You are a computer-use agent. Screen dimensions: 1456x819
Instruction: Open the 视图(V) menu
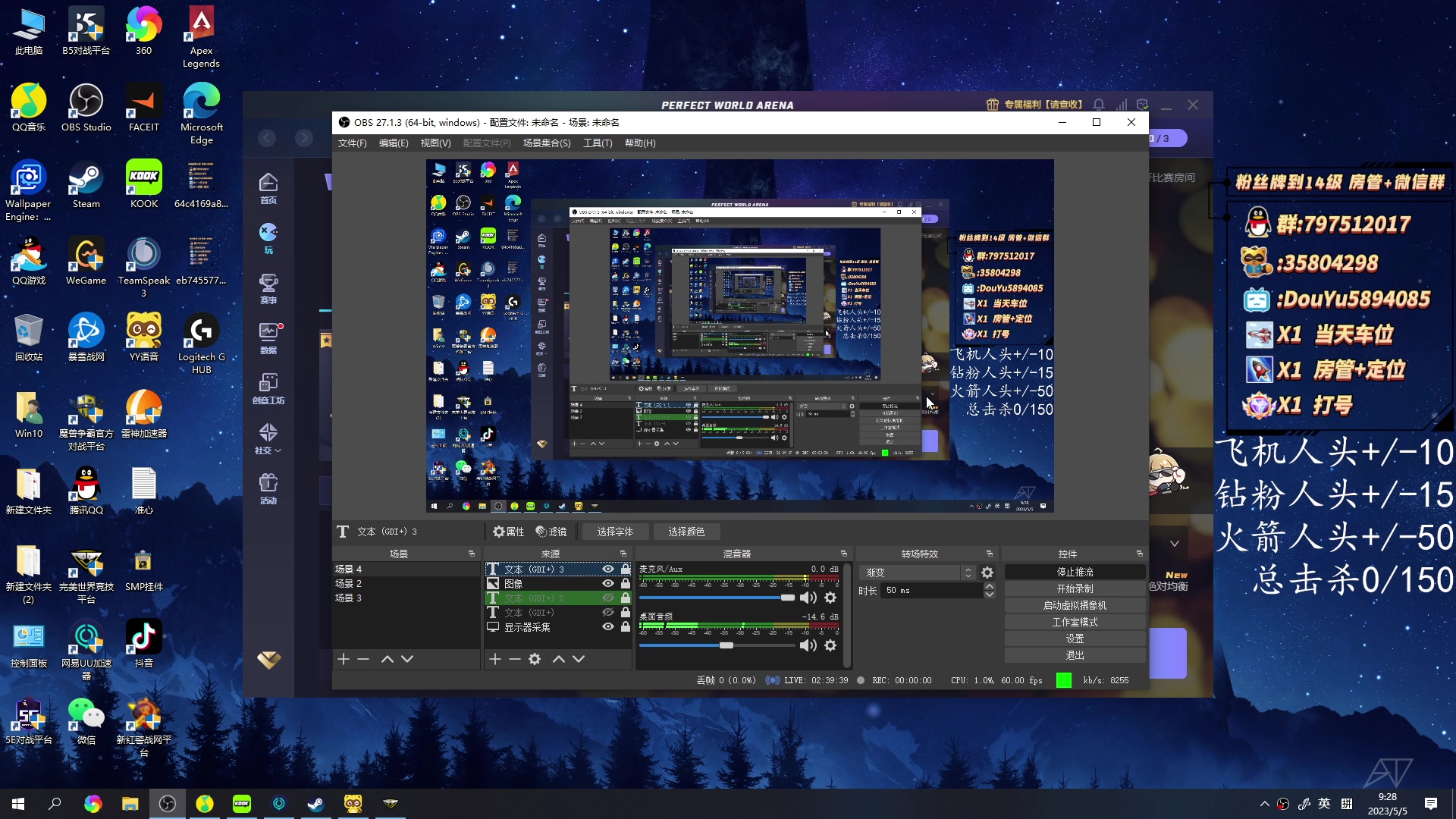click(x=435, y=143)
